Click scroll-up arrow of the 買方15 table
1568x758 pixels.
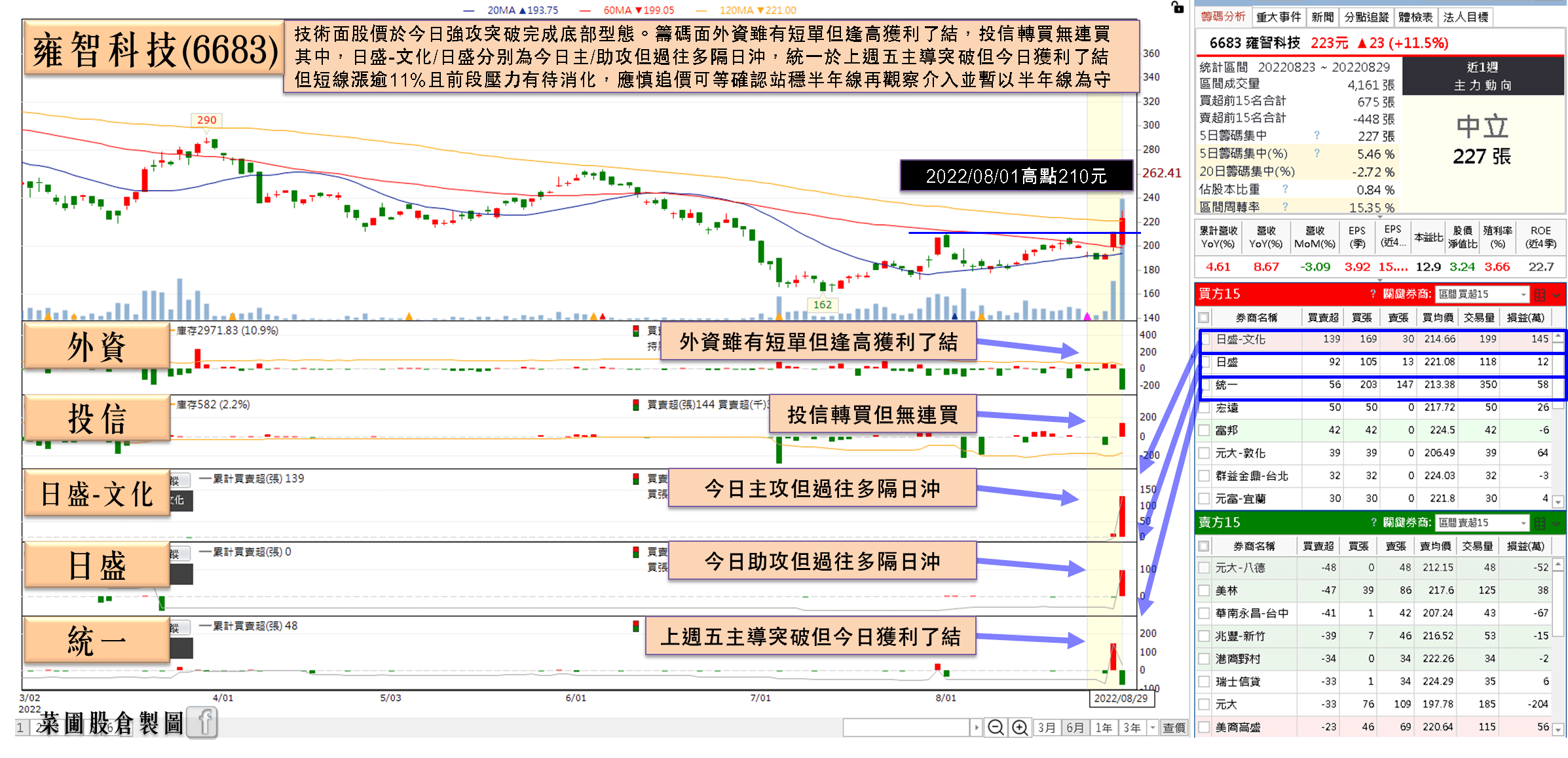[x=1558, y=337]
